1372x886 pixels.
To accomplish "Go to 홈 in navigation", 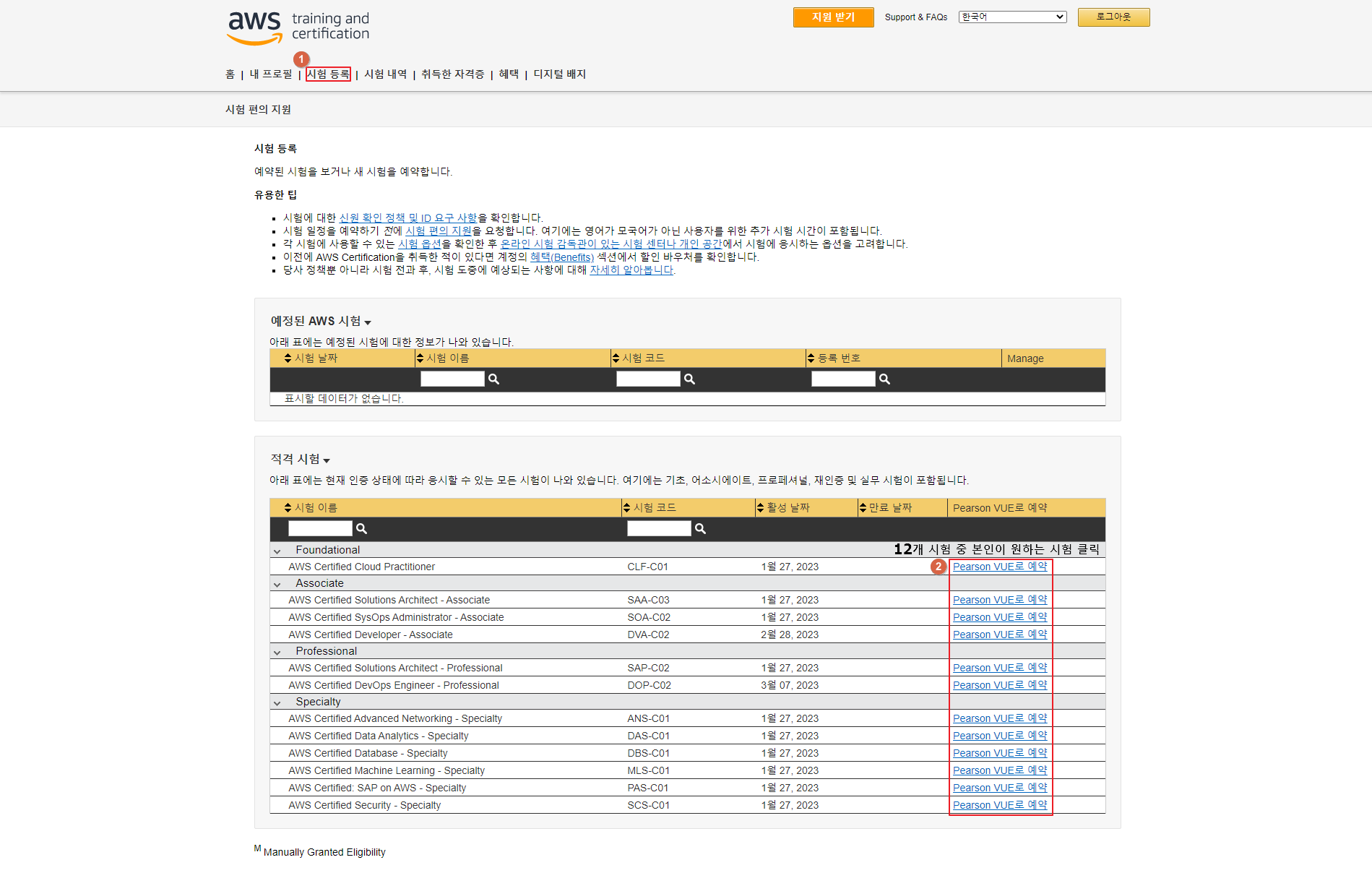I will point(230,74).
